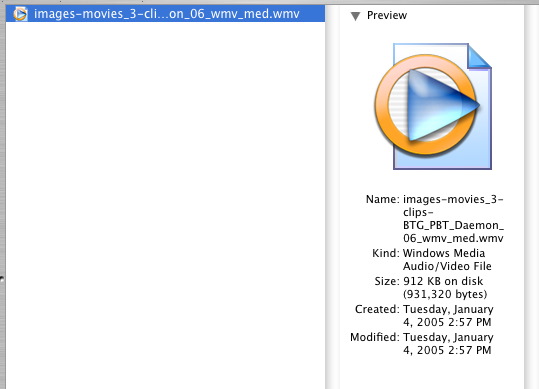Click the Size value 912 KB on disk

point(443,281)
